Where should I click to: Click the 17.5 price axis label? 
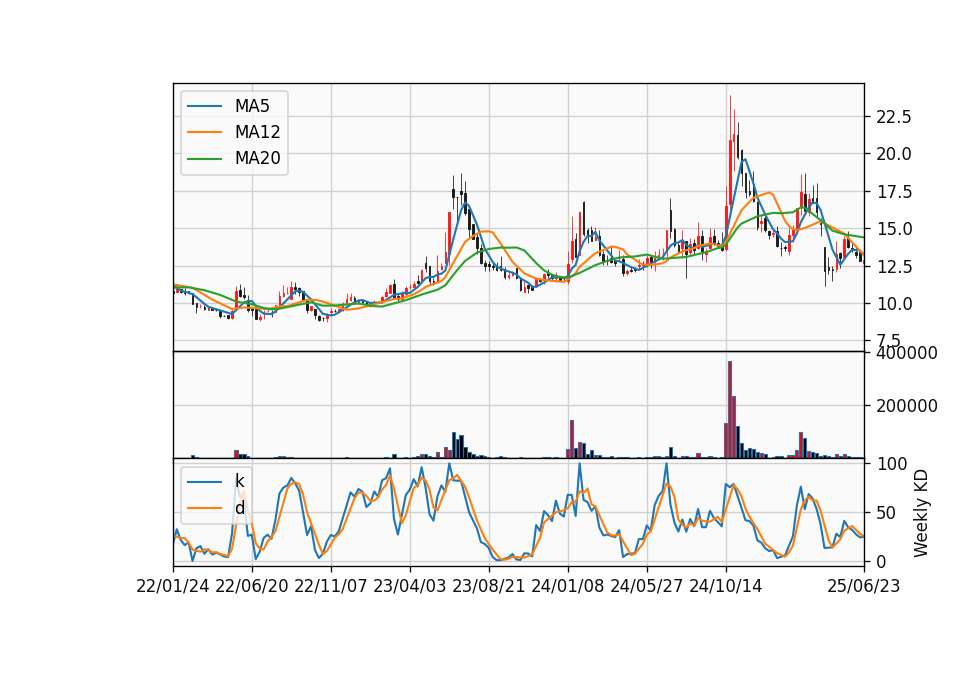894,192
